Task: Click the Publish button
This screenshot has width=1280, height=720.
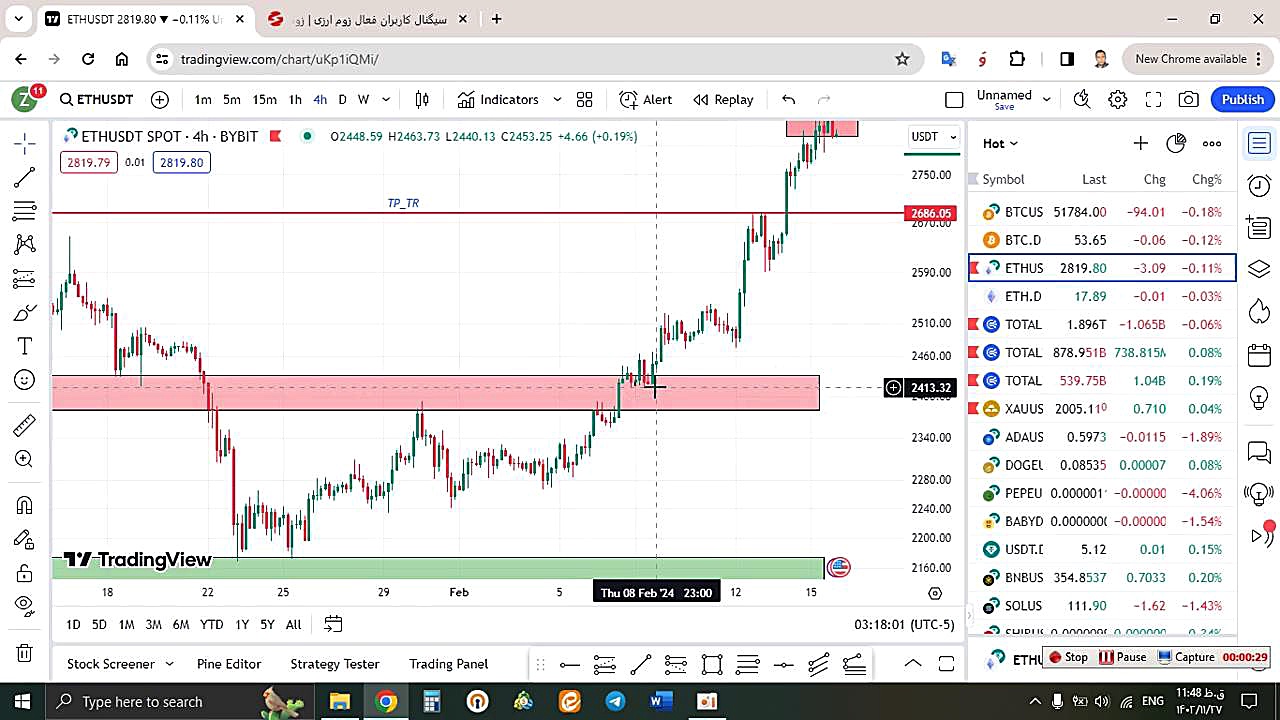Action: [x=1243, y=99]
